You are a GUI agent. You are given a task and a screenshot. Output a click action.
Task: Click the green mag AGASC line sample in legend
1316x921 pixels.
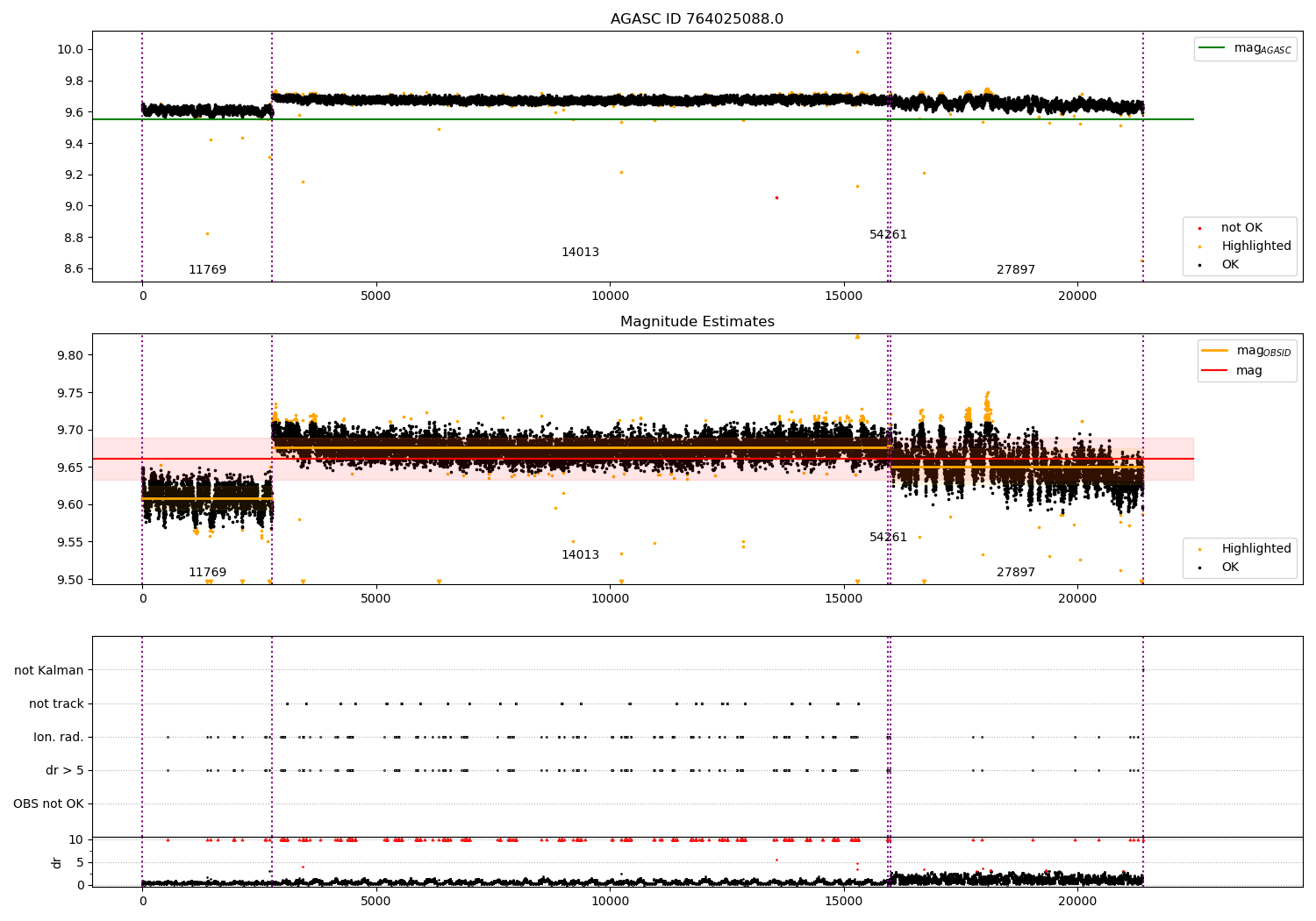click(x=1212, y=48)
